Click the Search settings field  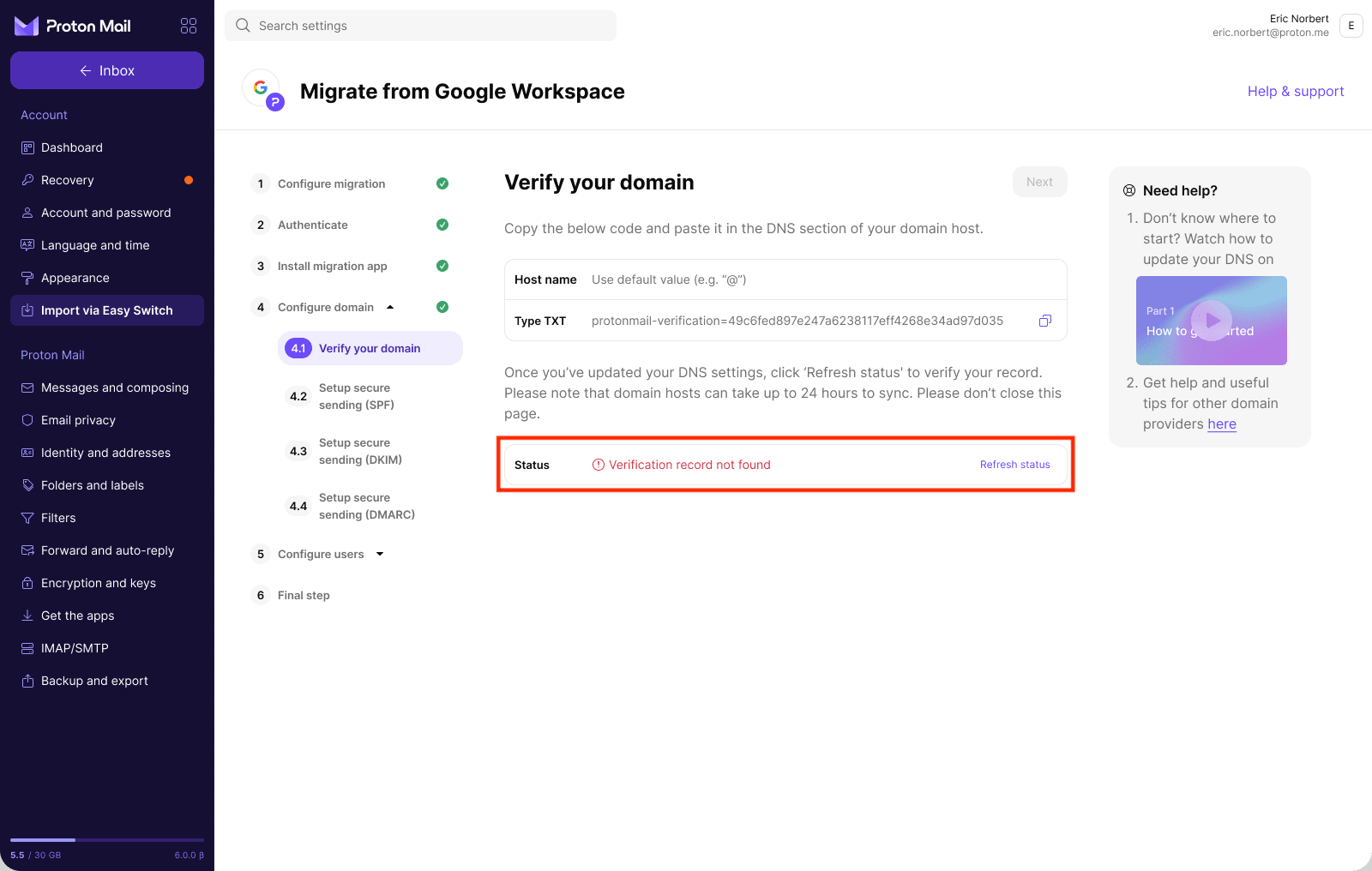click(x=420, y=26)
